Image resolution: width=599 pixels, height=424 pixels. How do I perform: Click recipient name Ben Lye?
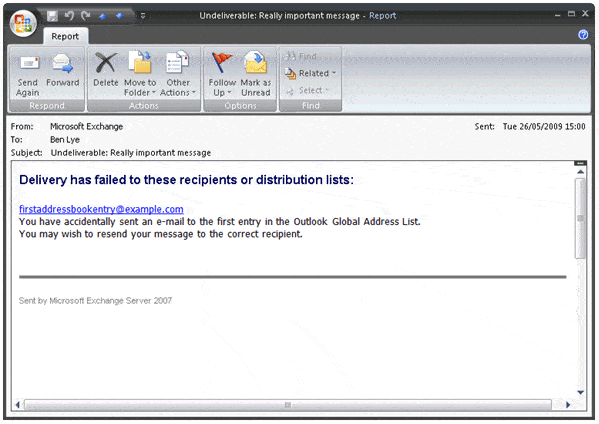[x=65, y=139]
